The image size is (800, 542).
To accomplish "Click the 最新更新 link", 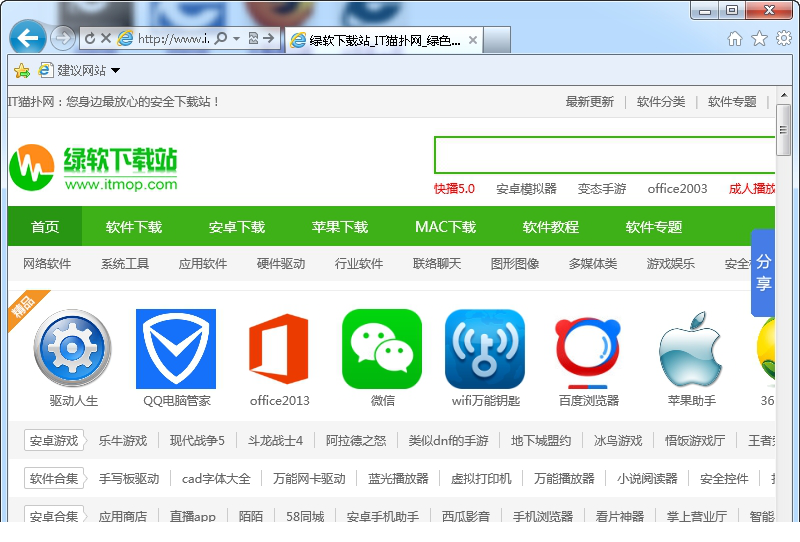I will click(x=589, y=102).
